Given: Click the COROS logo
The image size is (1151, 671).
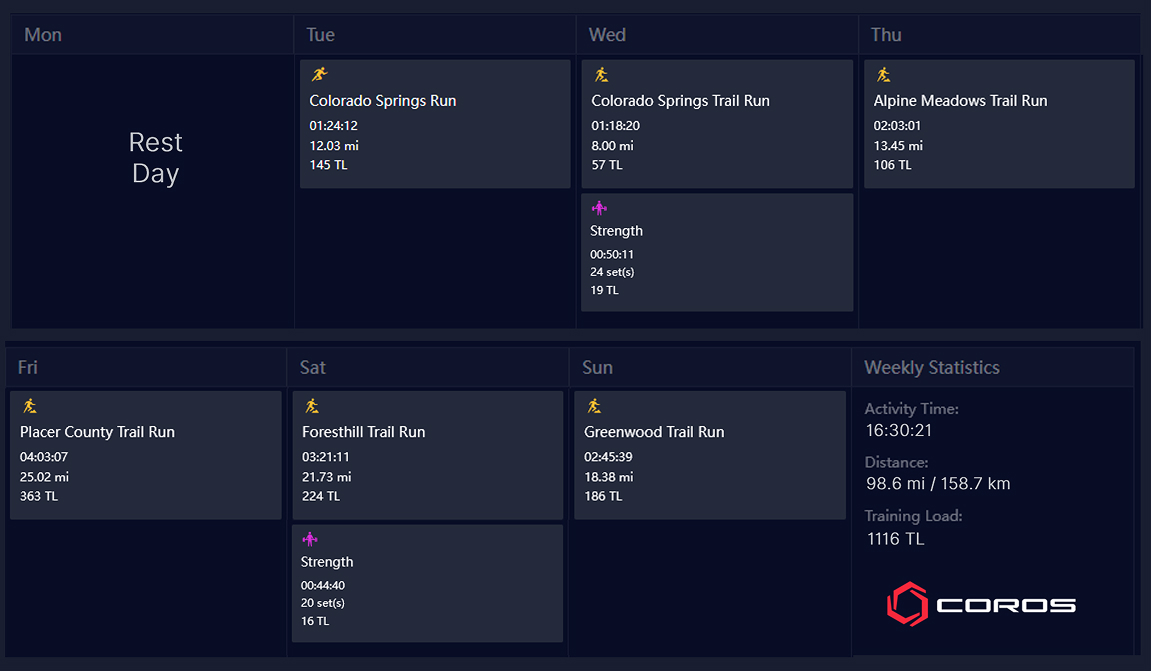Looking at the screenshot, I should pos(981,604).
